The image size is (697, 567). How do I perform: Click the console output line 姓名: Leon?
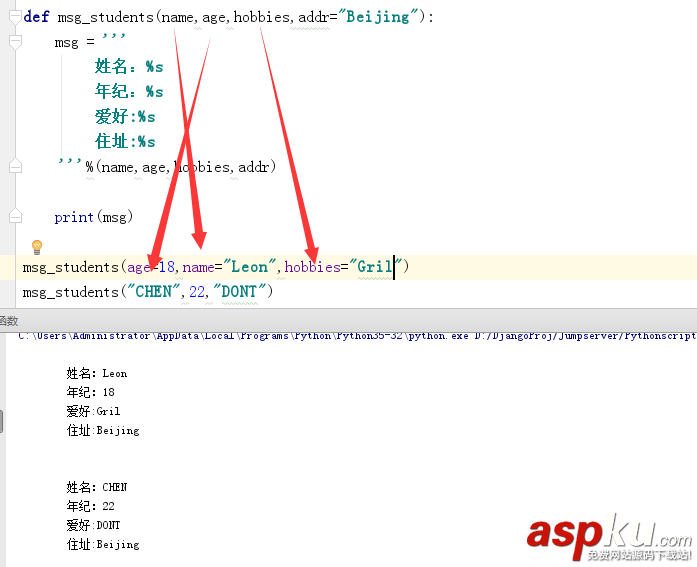click(96, 373)
